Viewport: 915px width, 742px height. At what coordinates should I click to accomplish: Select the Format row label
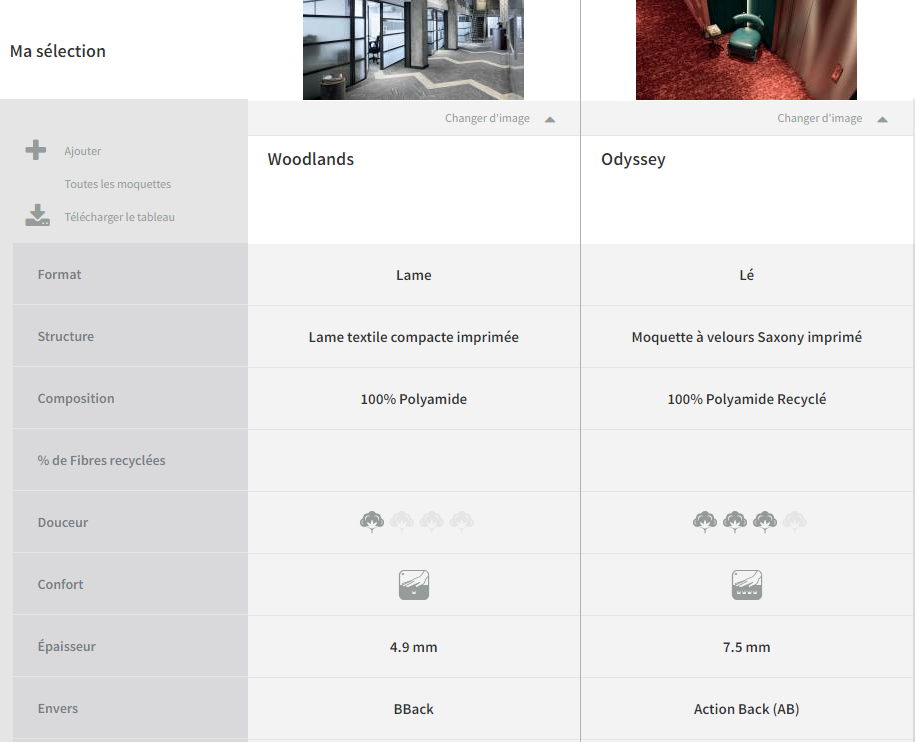[60, 275]
